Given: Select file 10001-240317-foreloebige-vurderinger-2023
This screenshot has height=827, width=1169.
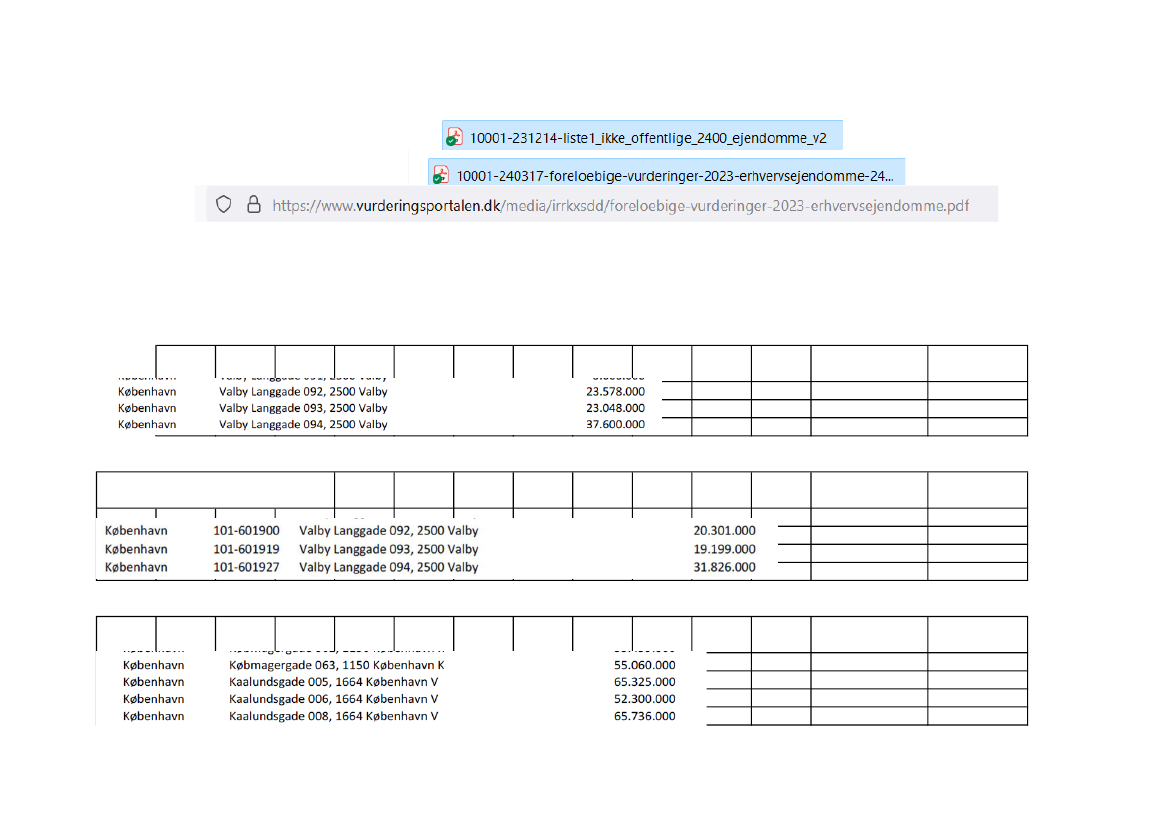Looking at the screenshot, I should [x=674, y=176].
